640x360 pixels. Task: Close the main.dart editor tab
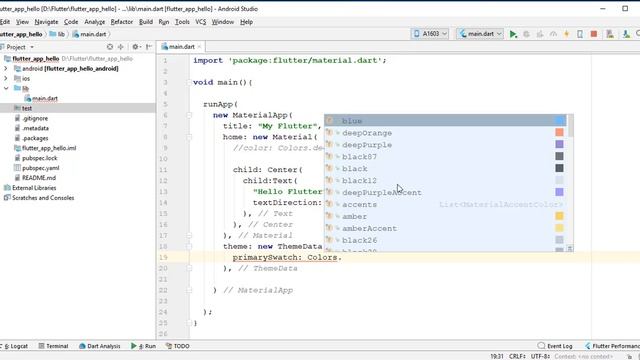(x=199, y=47)
